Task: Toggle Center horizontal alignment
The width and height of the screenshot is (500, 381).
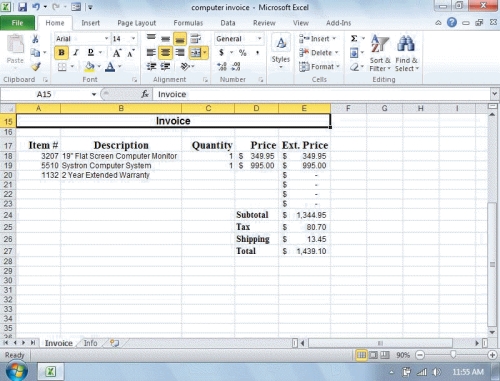Action: coord(166,53)
